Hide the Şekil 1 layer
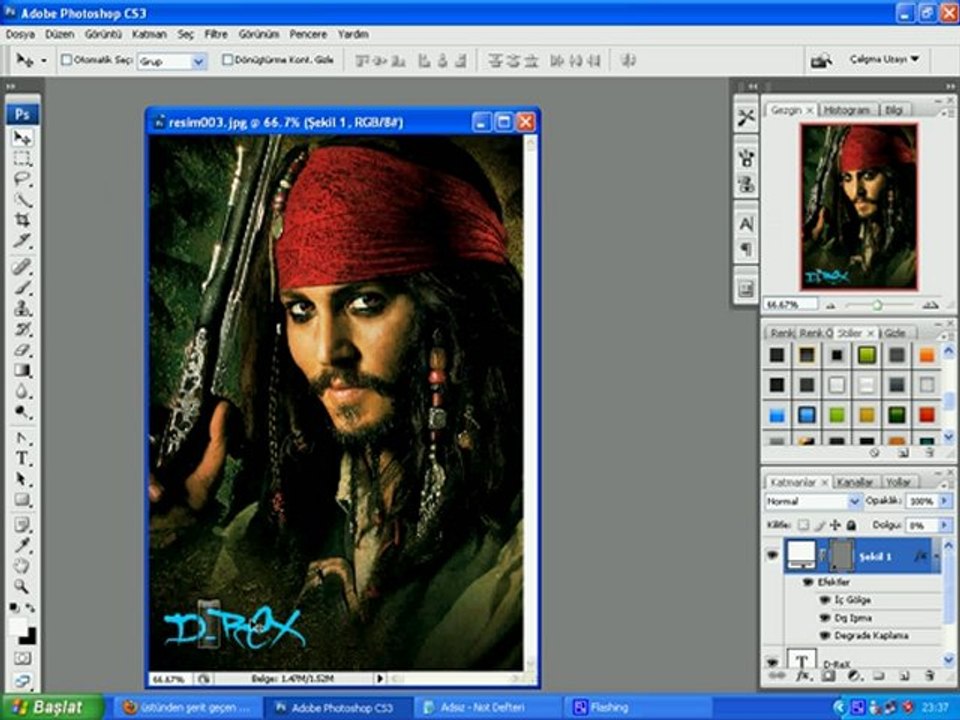 tap(773, 555)
